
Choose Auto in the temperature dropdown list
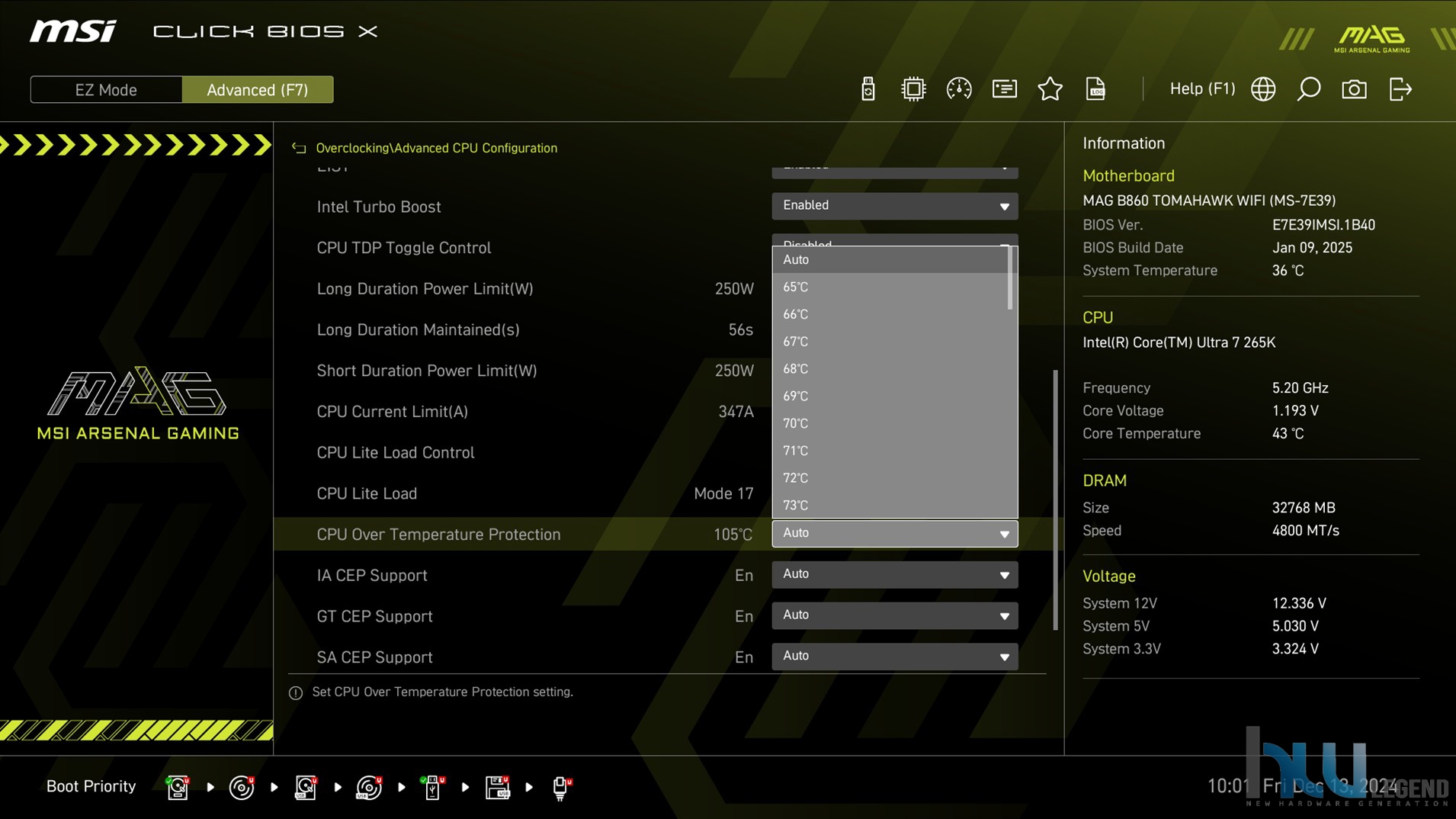click(x=890, y=259)
